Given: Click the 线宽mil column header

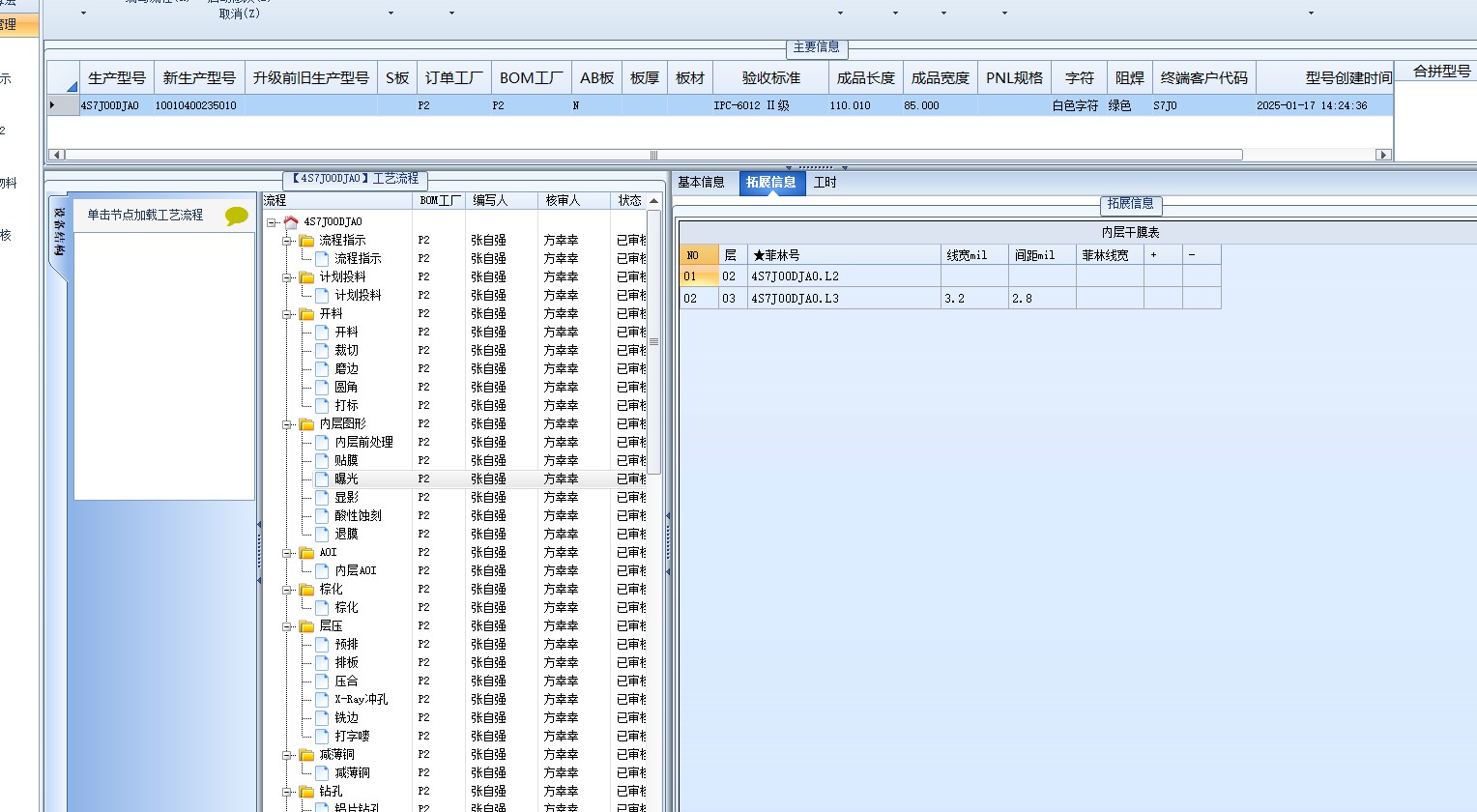Looking at the screenshot, I should 974,255.
